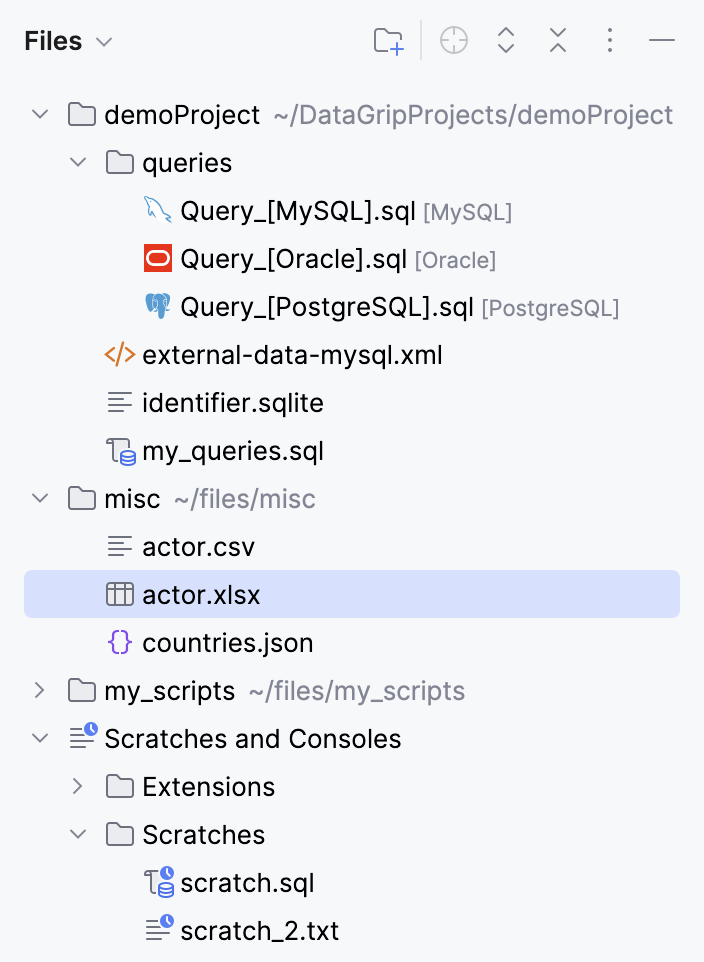Expand the Extensions folder
704x962 pixels.
78,787
